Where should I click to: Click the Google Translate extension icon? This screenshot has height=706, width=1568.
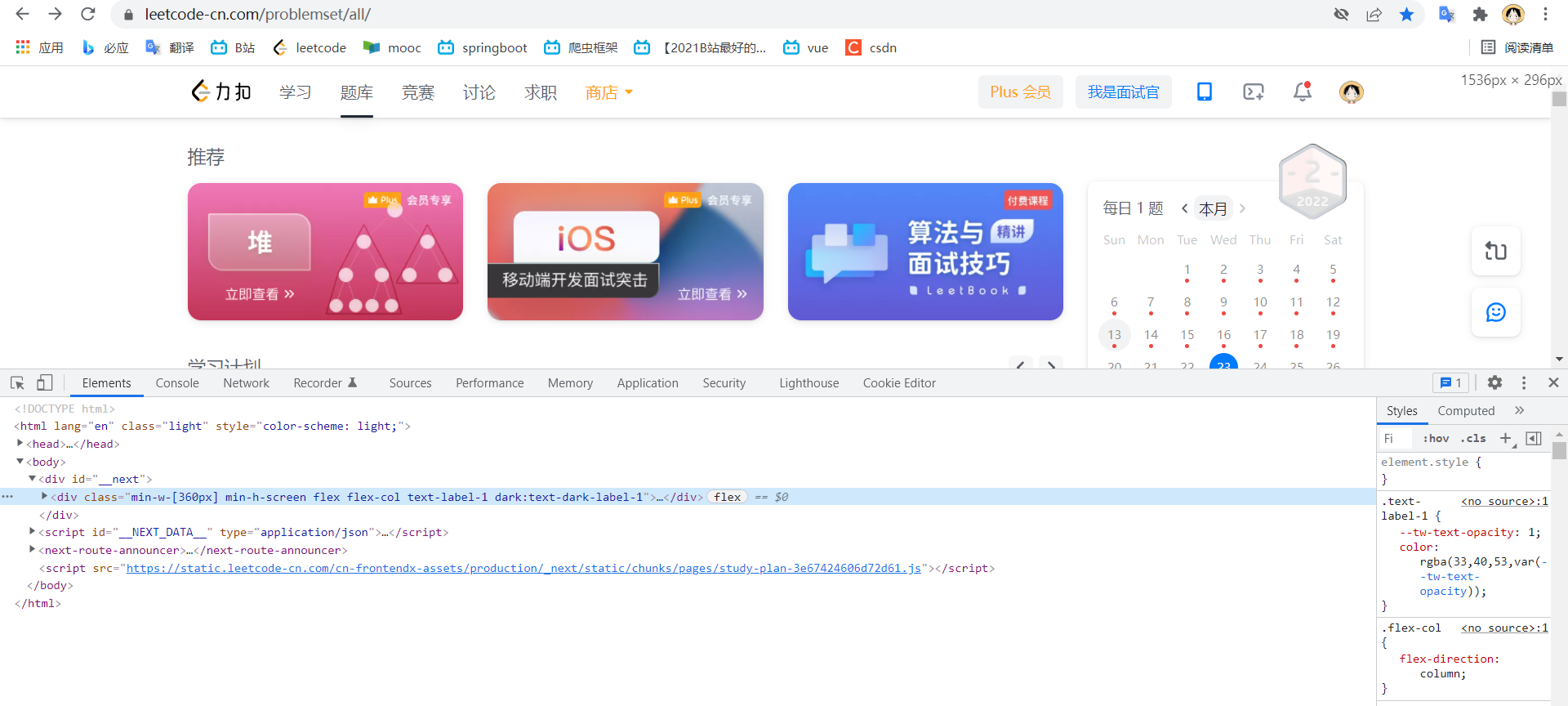click(x=1446, y=14)
